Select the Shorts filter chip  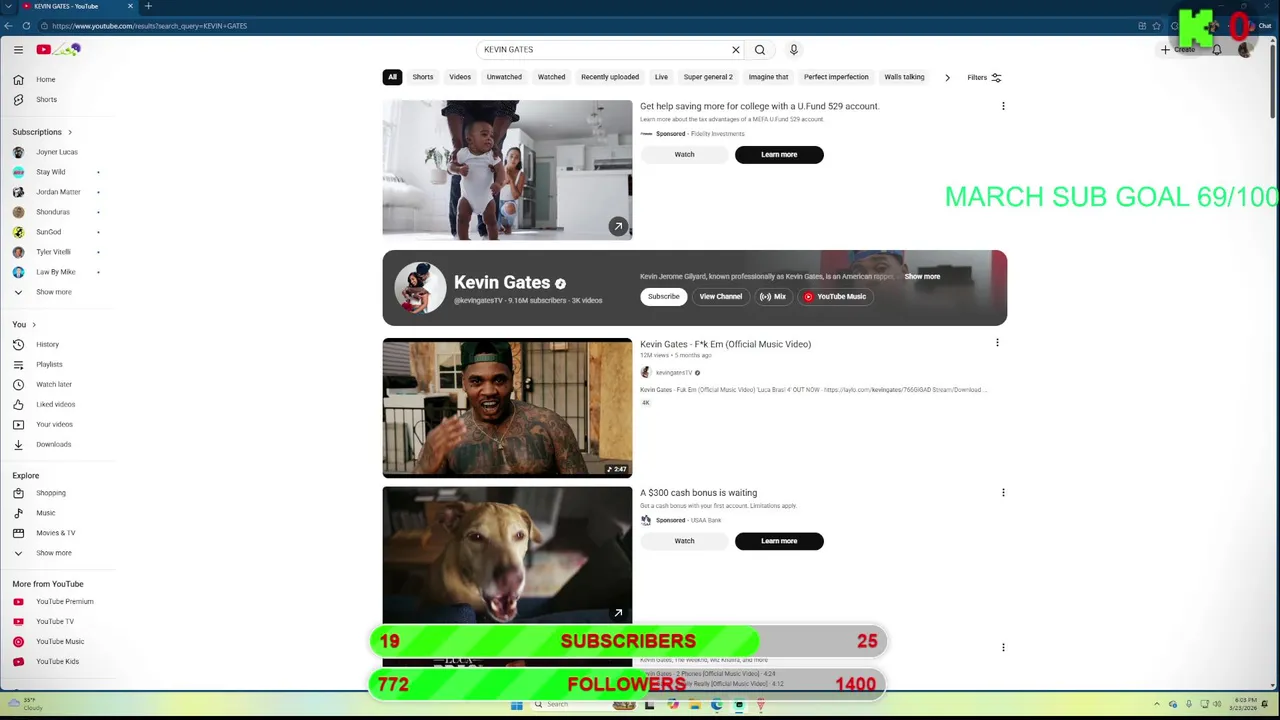pos(423,77)
